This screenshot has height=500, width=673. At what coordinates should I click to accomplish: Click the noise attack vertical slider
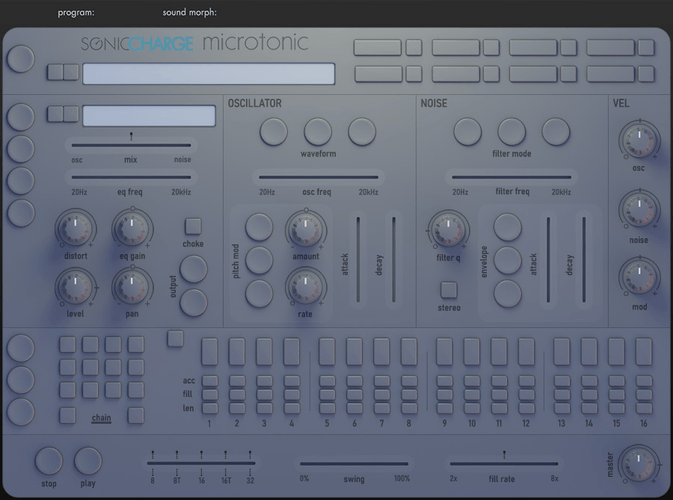click(548, 260)
